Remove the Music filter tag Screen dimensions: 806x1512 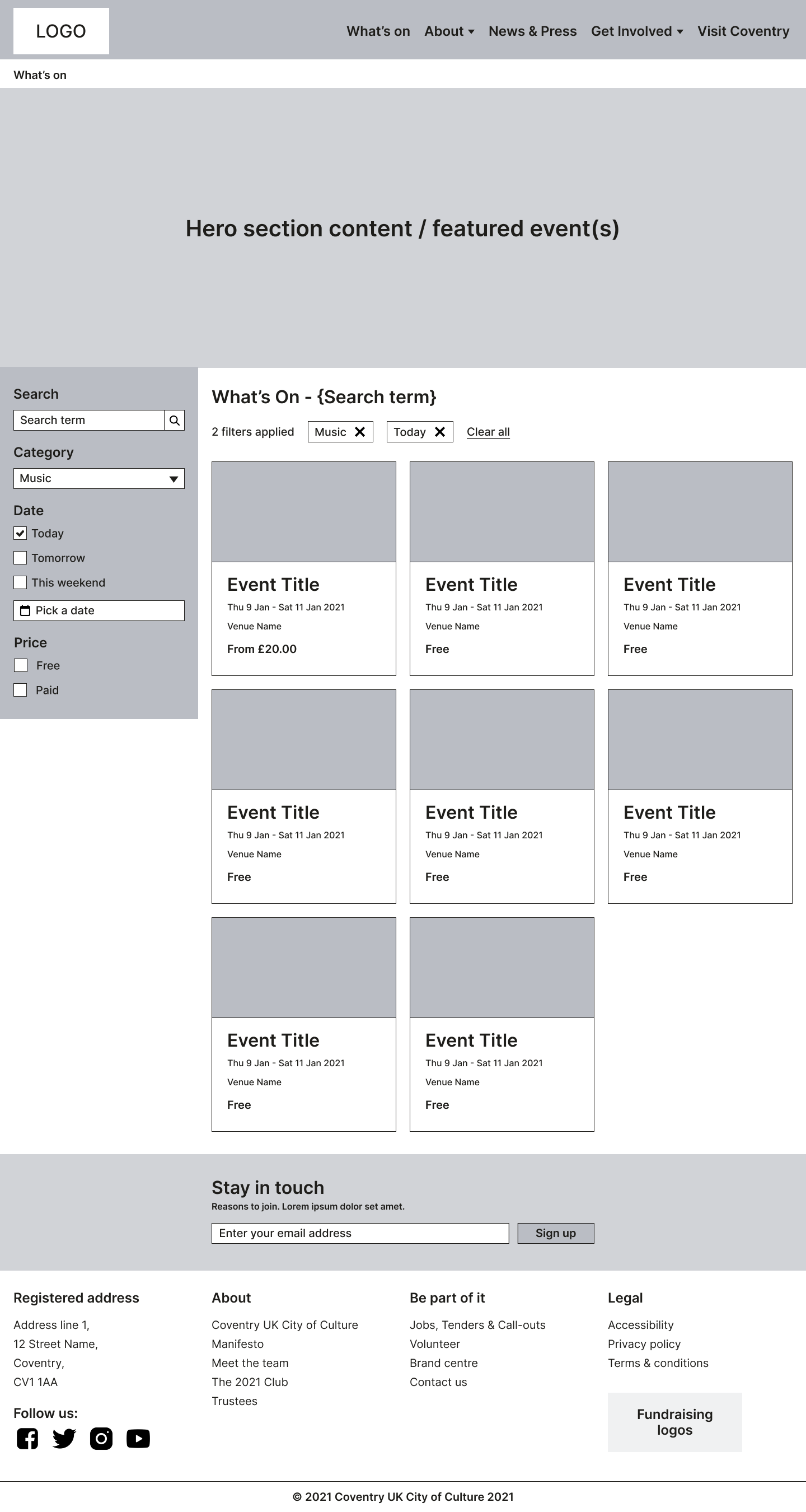point(359,432)
